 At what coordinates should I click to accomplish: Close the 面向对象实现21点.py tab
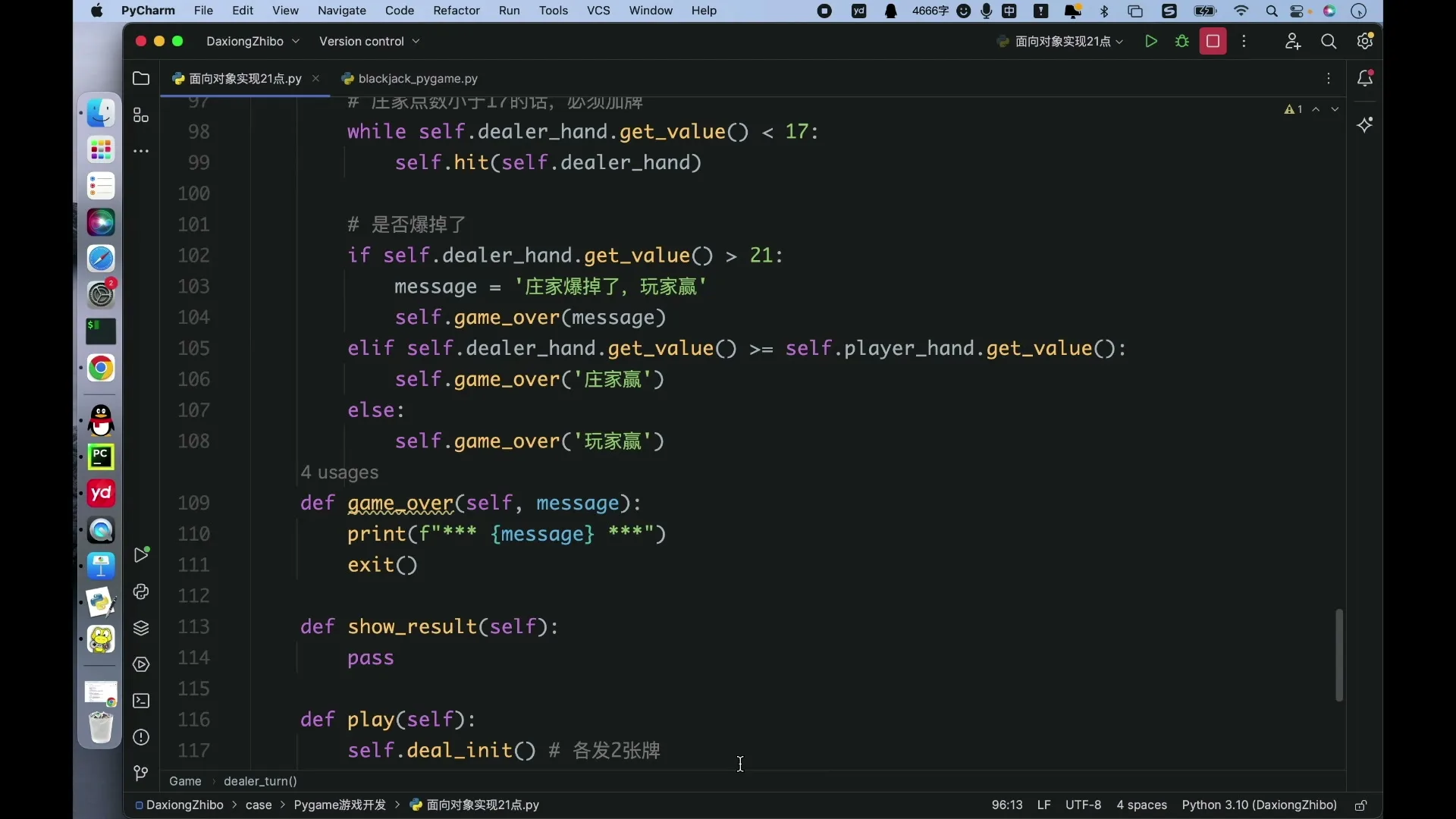(316, 79)
